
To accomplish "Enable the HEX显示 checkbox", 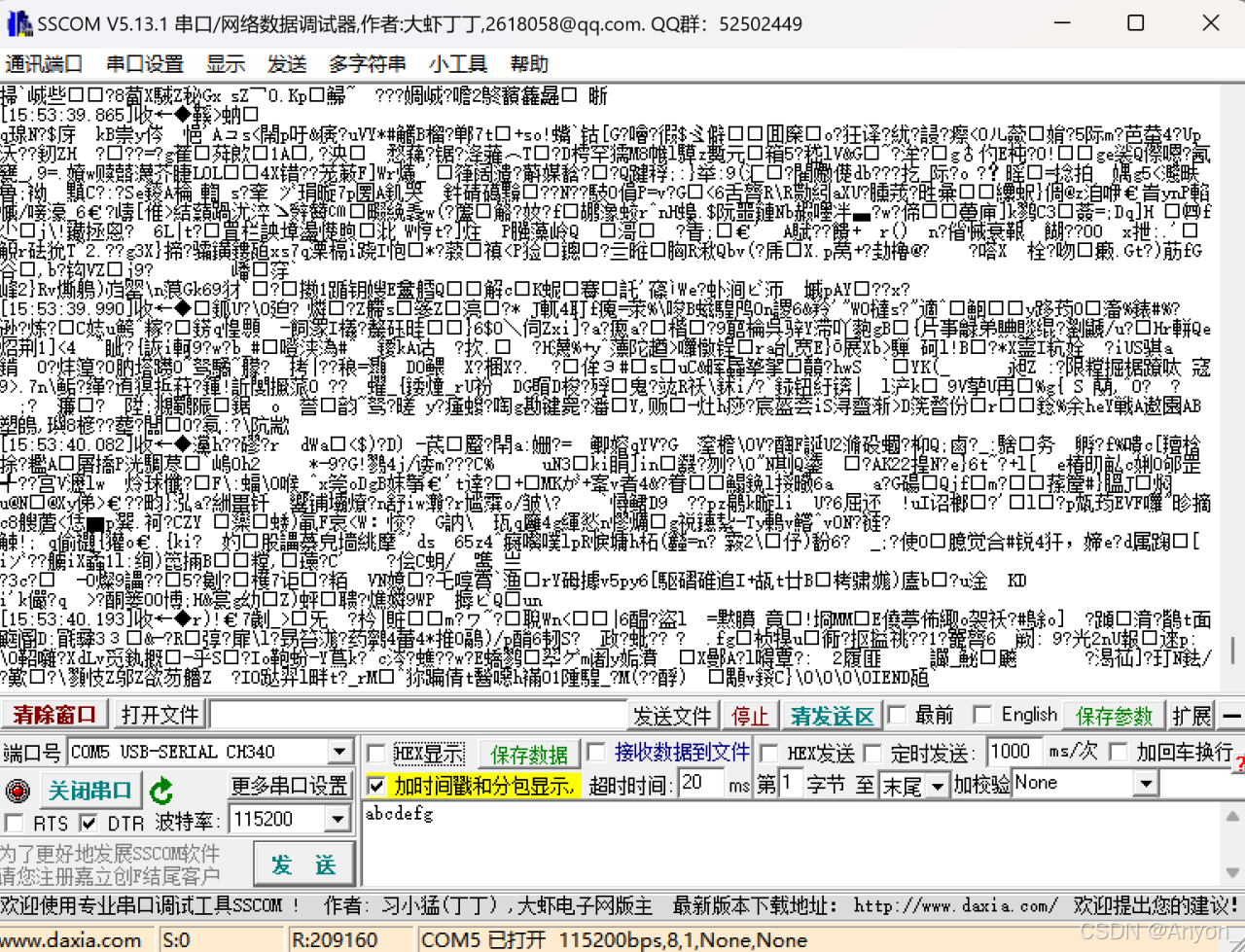I will [x=375, y=753].
